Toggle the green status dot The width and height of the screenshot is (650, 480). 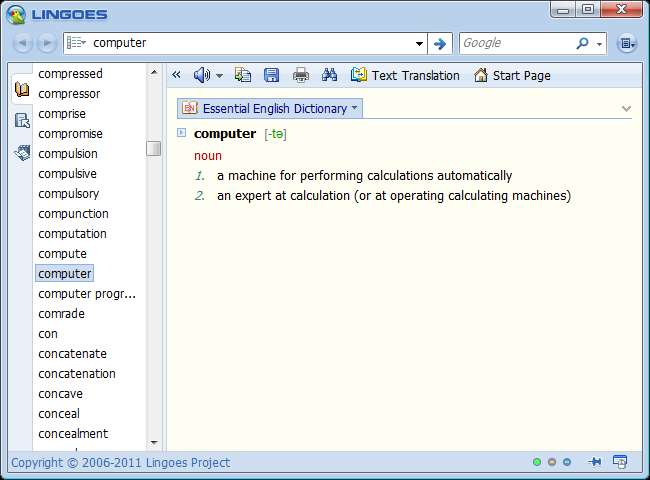coord(537,462)
